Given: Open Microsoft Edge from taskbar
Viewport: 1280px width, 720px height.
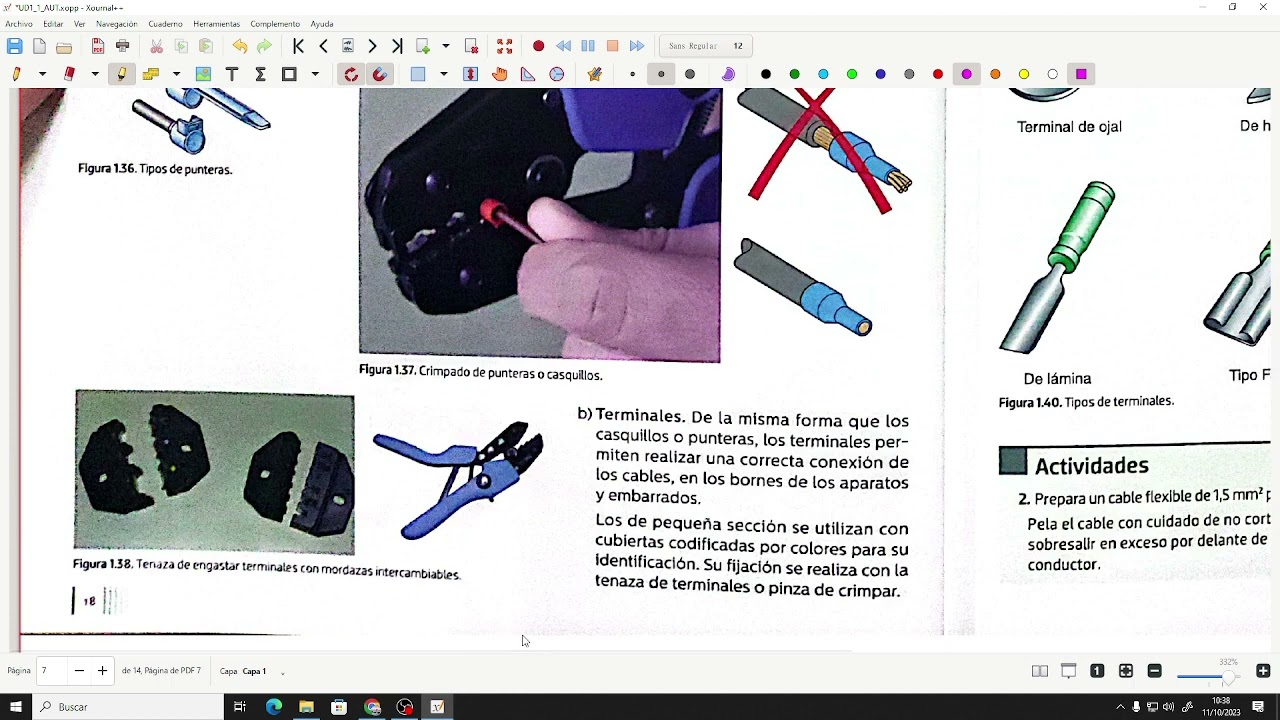Looking at the screenshot, I should [x=274, y=707].
